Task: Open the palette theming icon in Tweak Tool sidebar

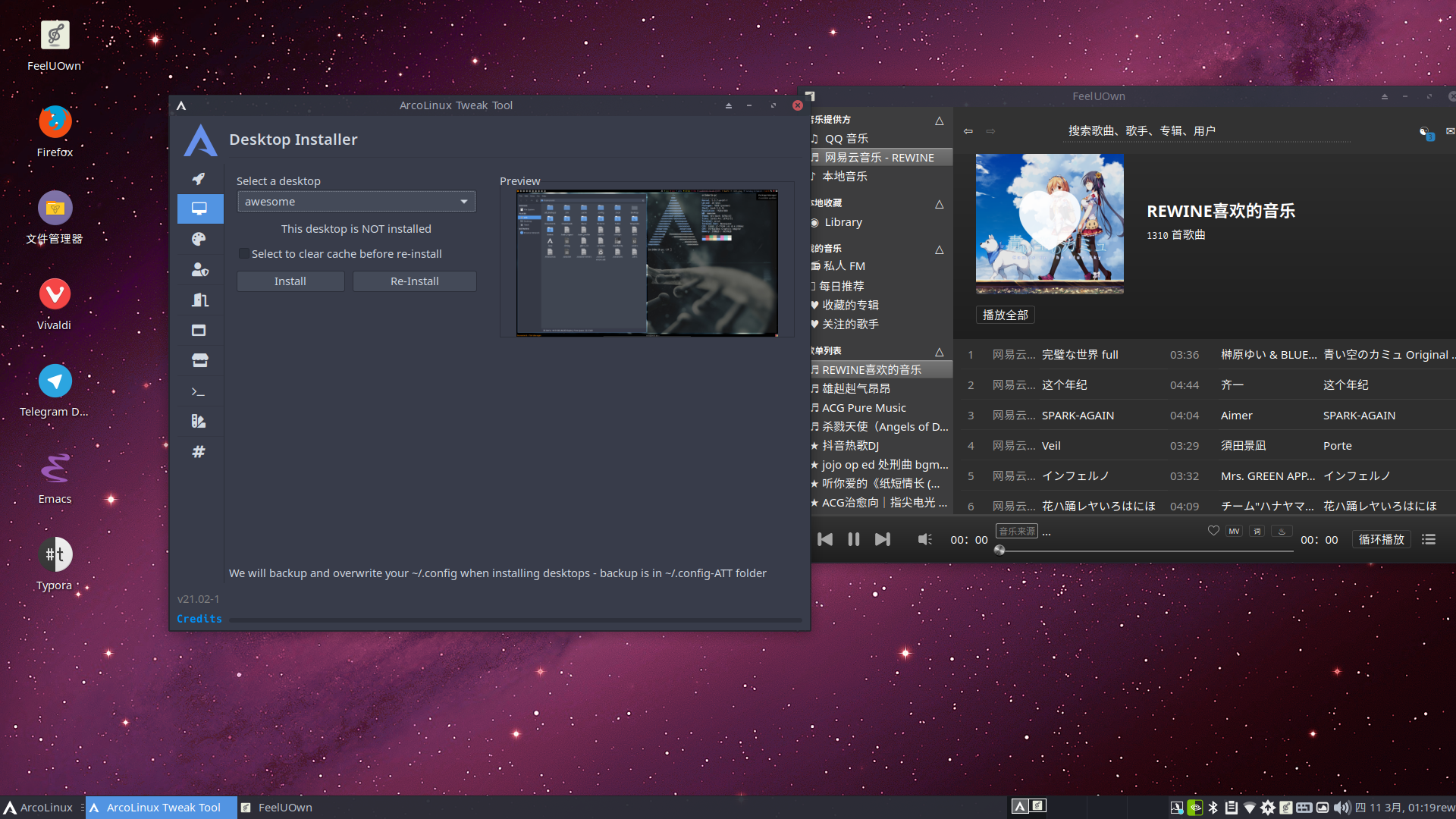Action: pos(199,240)
